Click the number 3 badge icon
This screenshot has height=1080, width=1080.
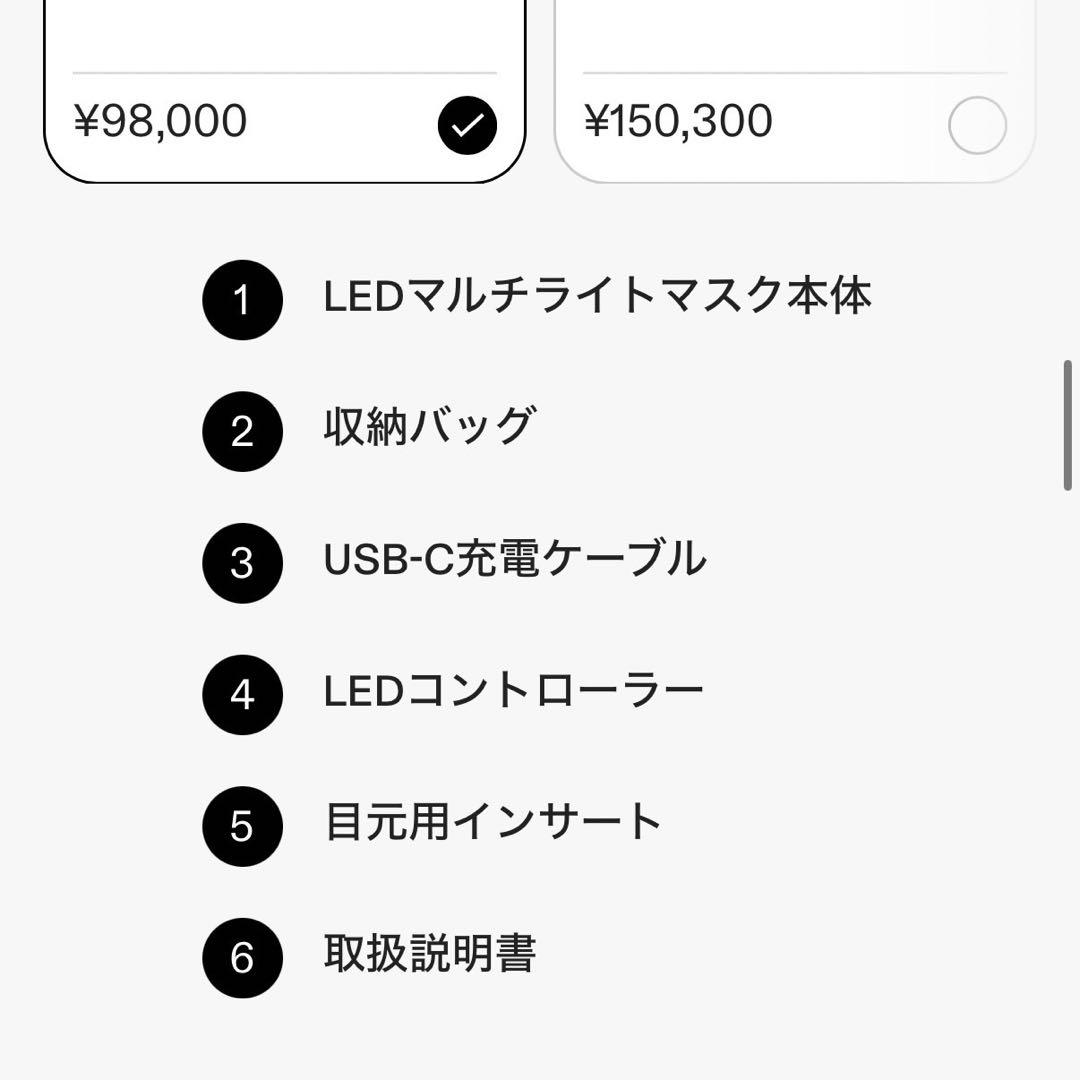pos(241,562)
